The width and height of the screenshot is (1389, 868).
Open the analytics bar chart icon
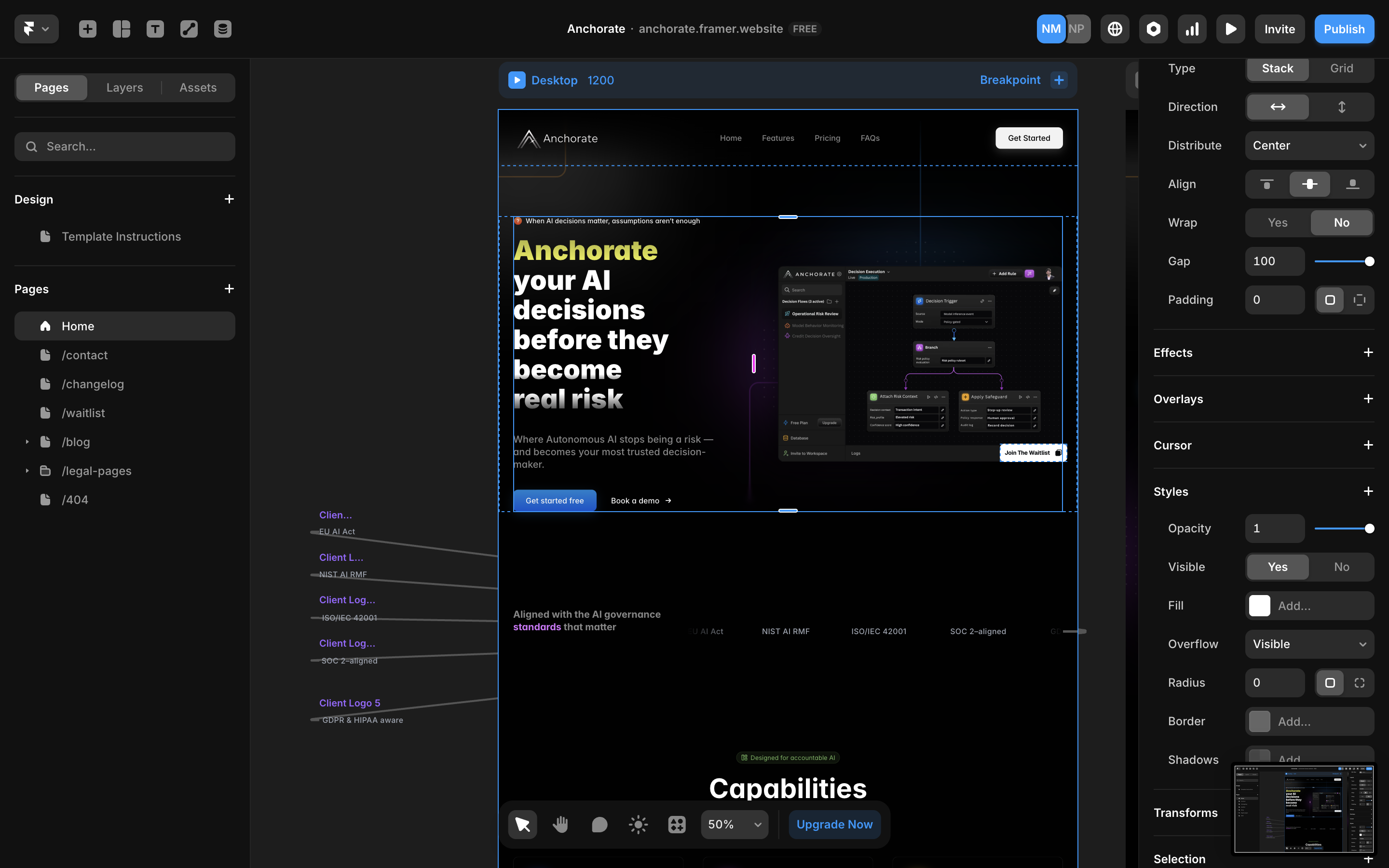1192,29
